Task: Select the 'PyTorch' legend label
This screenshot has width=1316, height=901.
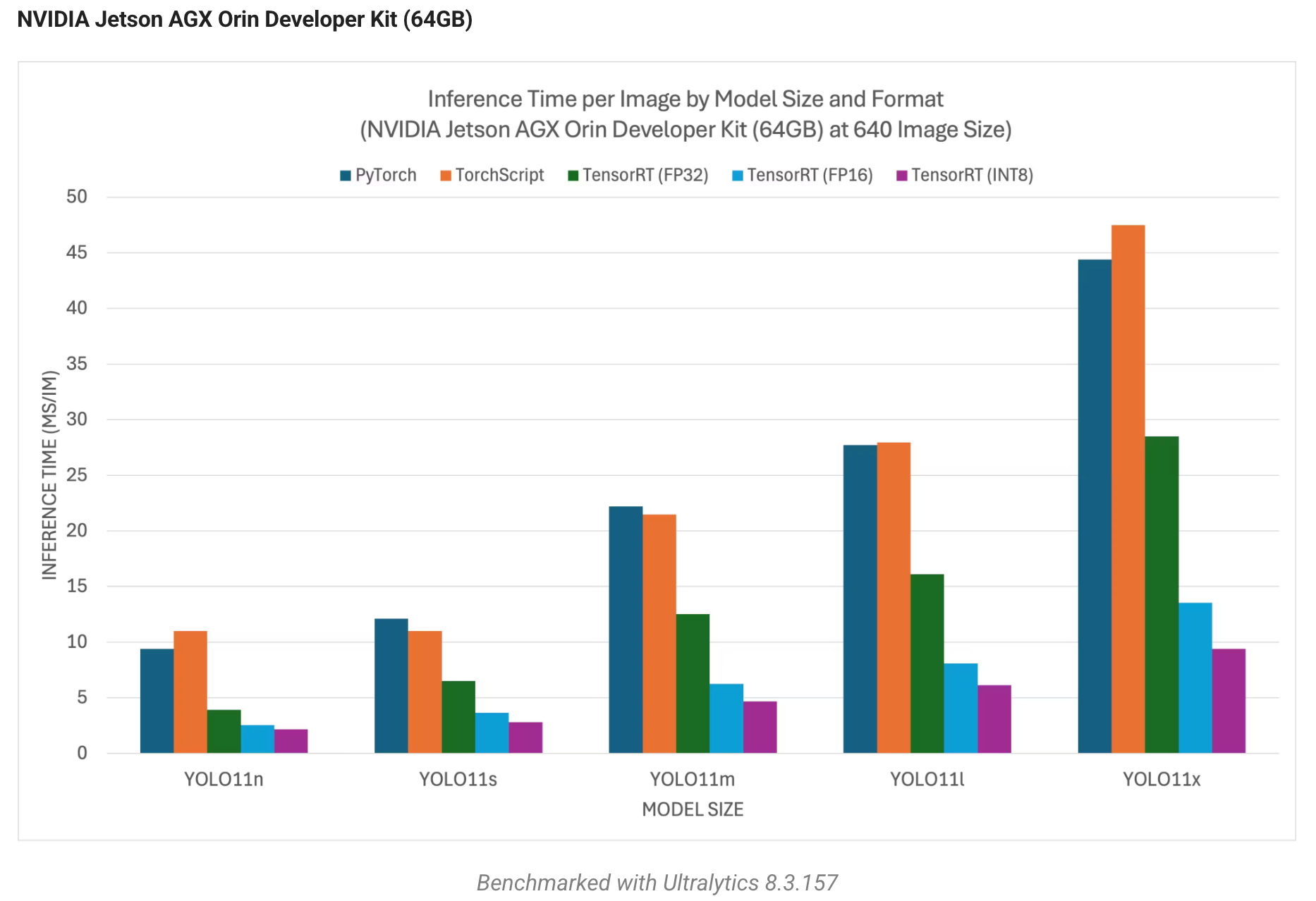Action: tap(386, 175)
